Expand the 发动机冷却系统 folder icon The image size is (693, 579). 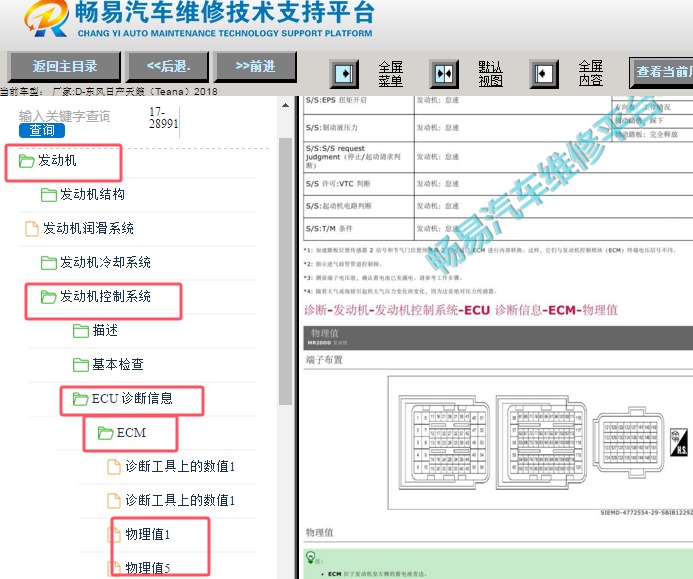(49, 263)
